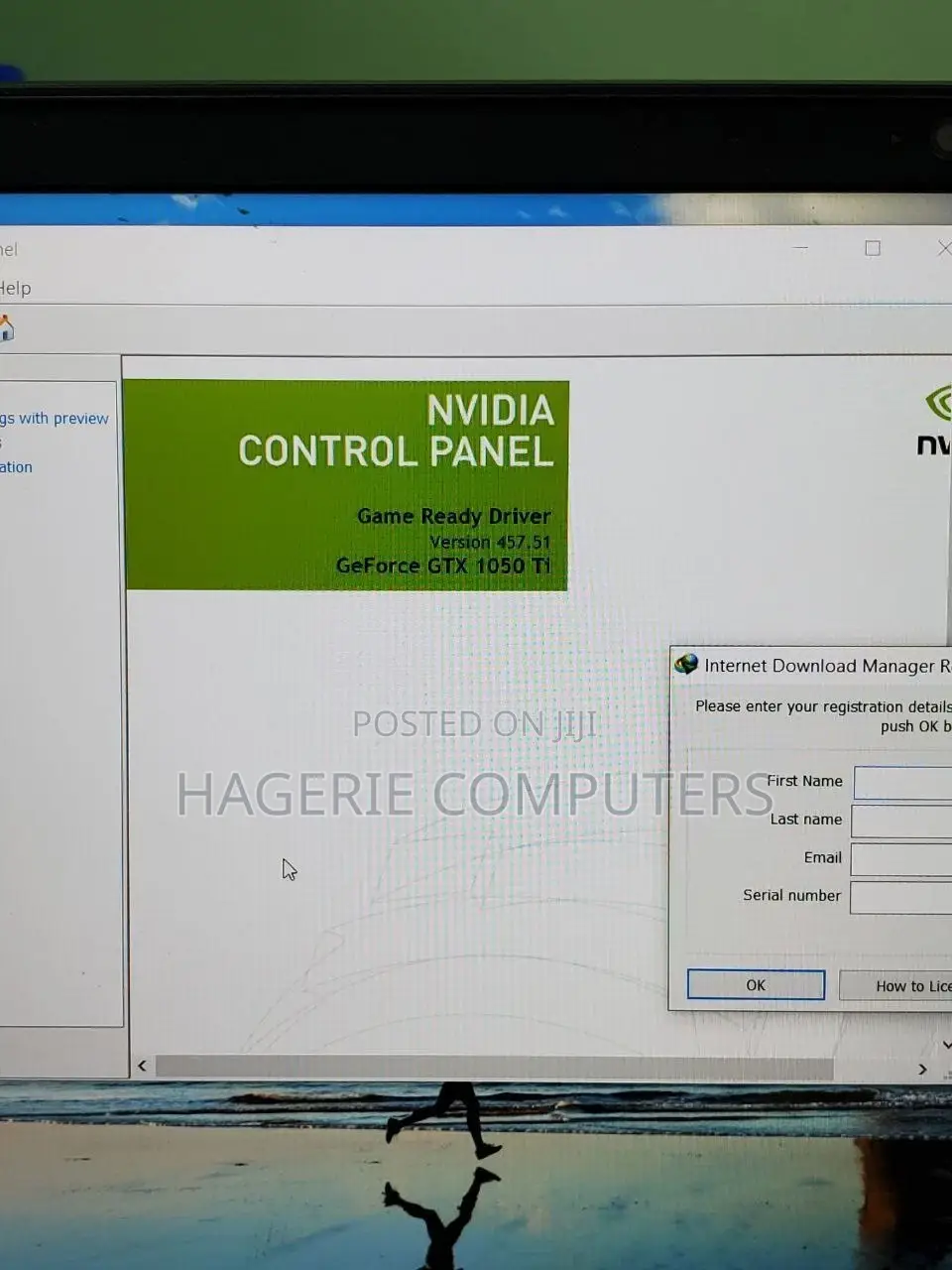
Task: Open the Help menu
Action: click(15, 288)
